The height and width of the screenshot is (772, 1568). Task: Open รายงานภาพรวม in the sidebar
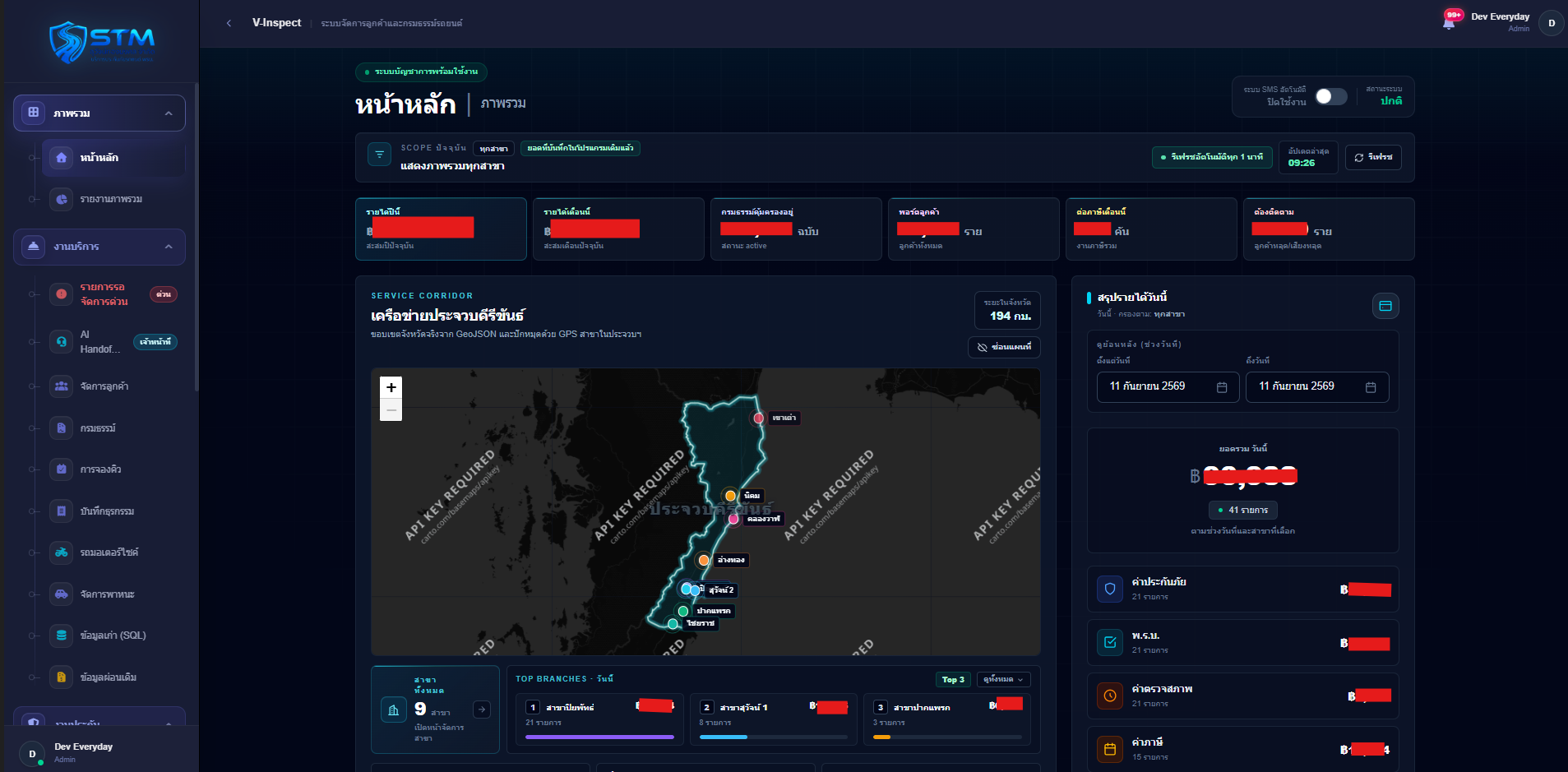coord(113,199)
